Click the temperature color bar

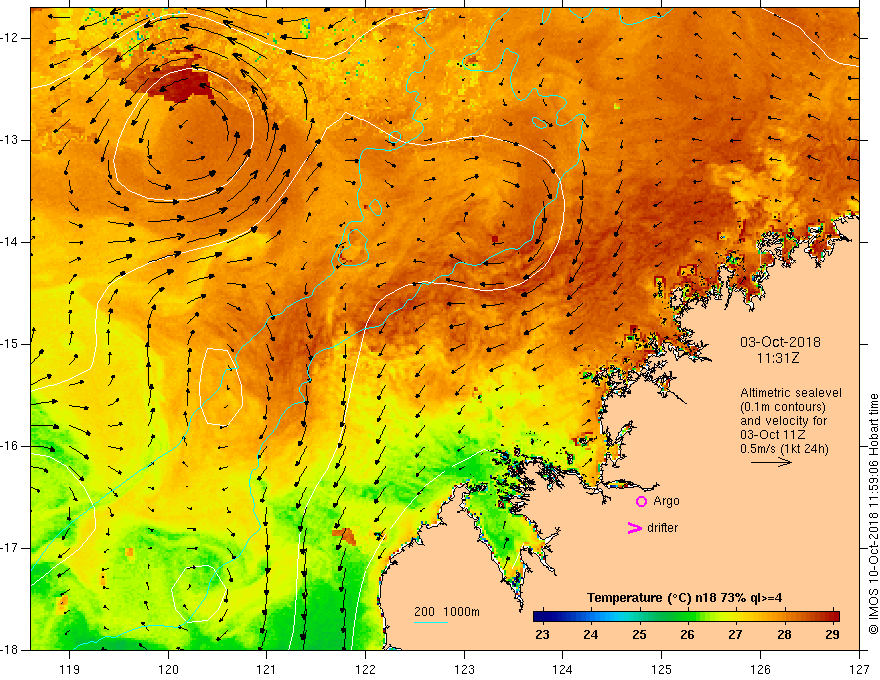686,616
